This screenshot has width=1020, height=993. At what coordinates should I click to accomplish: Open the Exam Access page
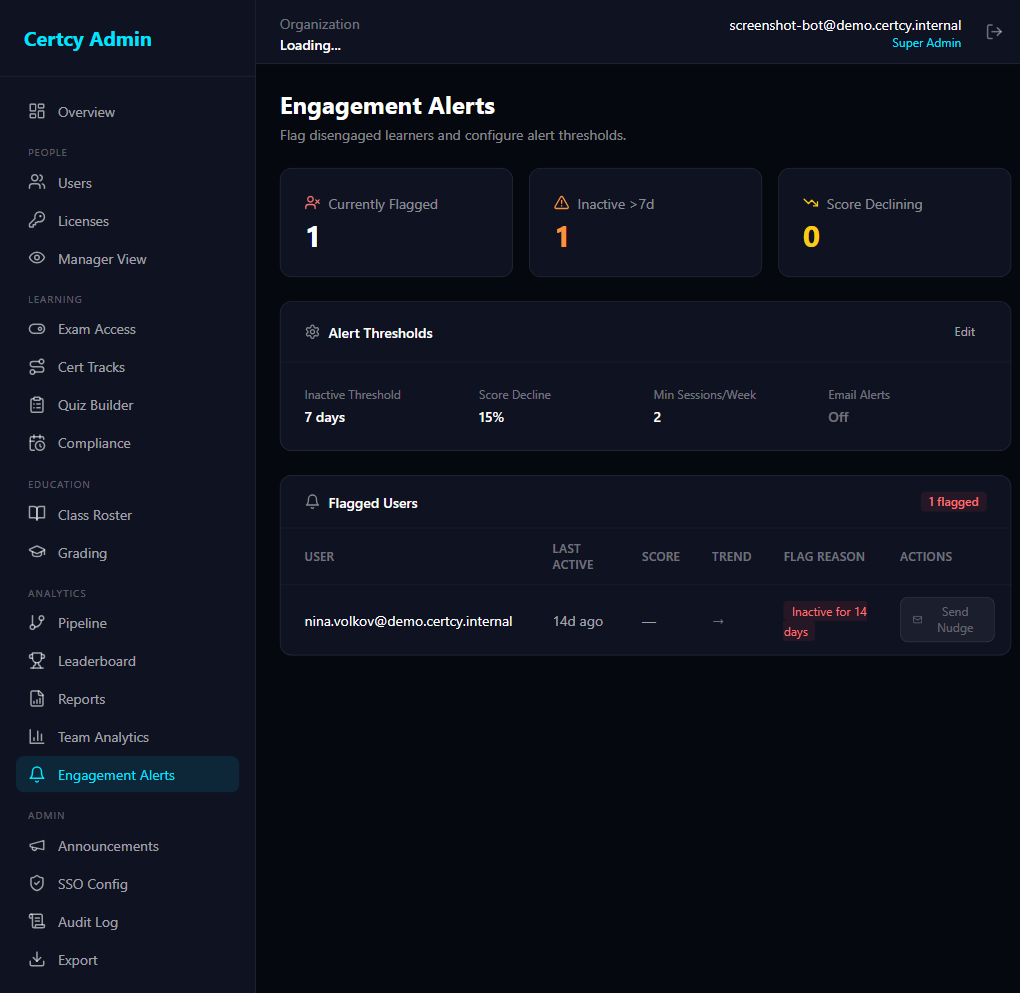tap(128, 329)
